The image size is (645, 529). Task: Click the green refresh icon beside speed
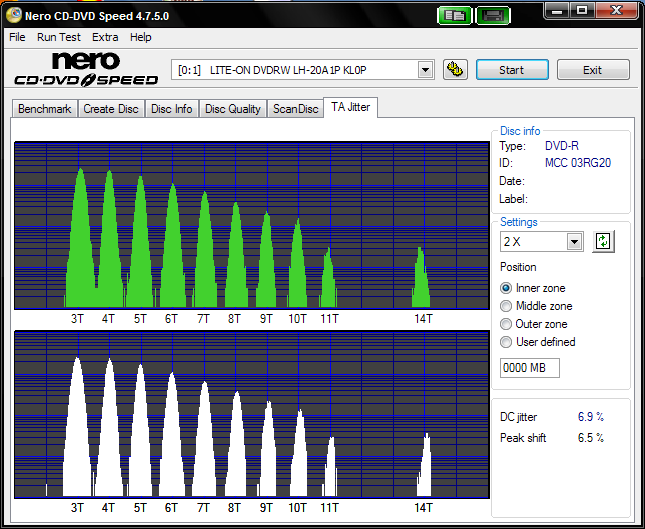603,241
